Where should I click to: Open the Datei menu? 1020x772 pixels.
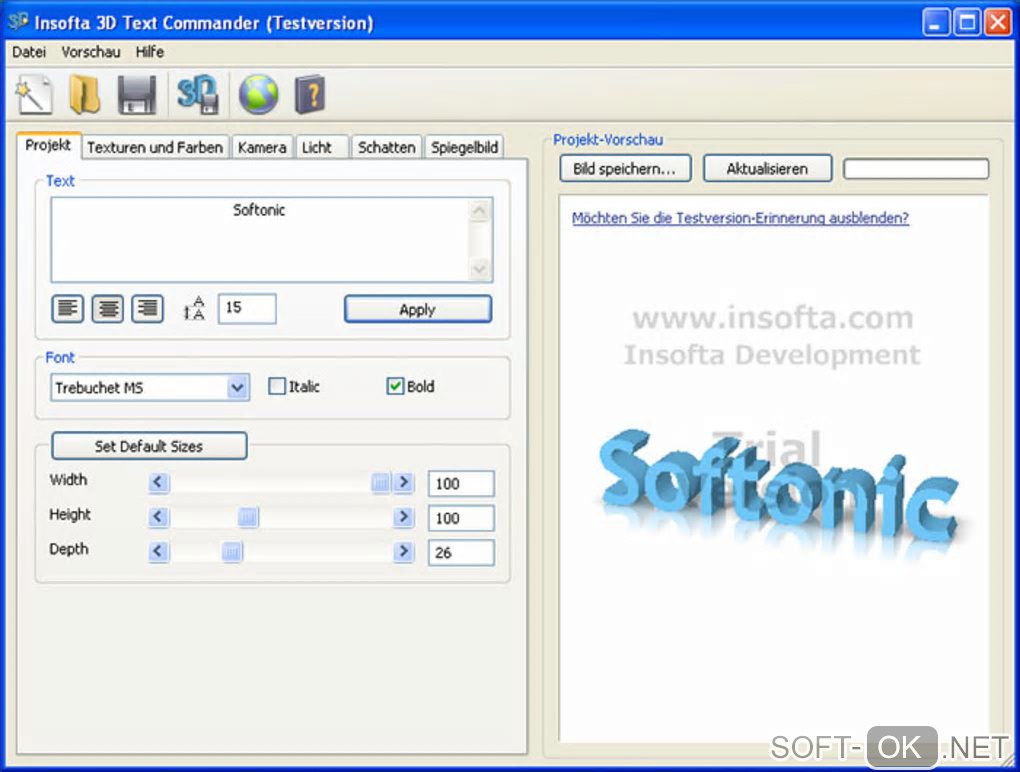coord(29,52)
